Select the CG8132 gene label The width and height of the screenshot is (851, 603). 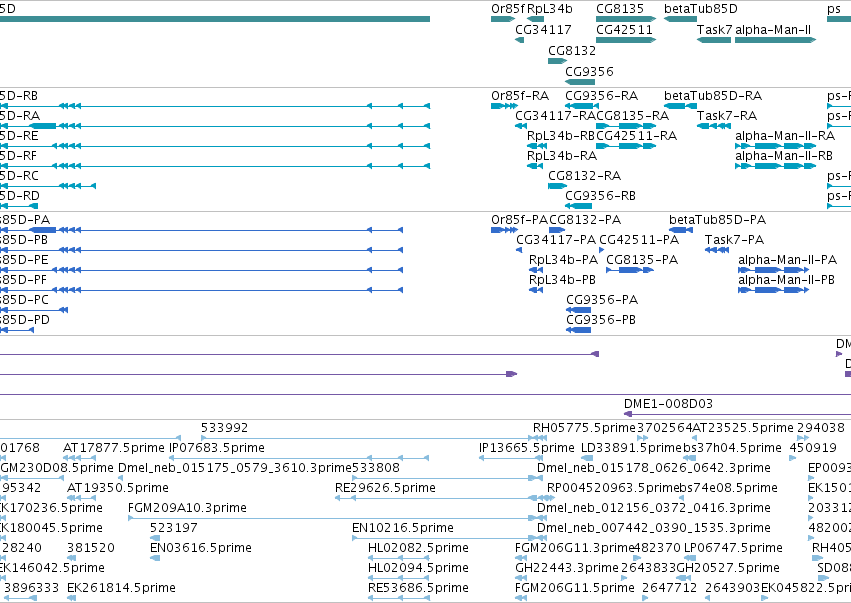point(572,50)
